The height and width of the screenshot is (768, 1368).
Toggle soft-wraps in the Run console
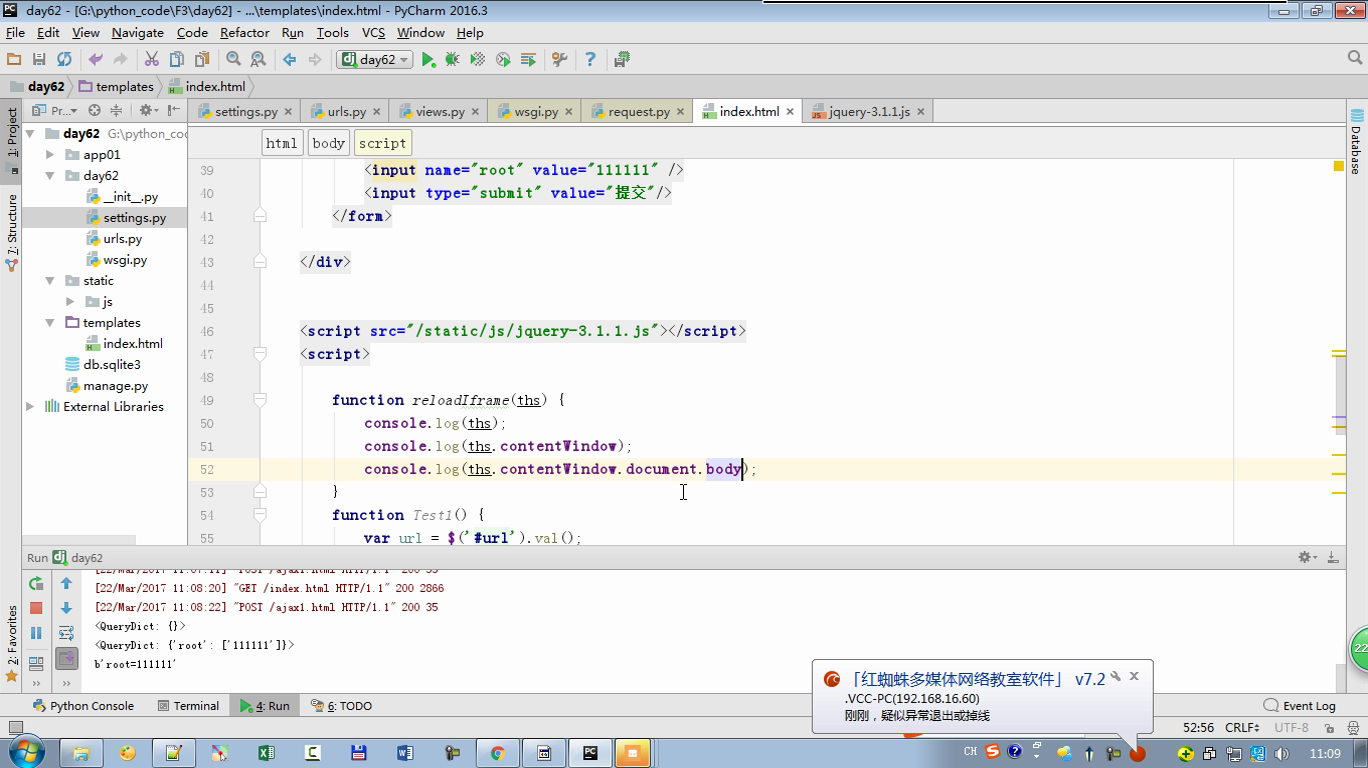pyautogui.click(x=66, y=633)
